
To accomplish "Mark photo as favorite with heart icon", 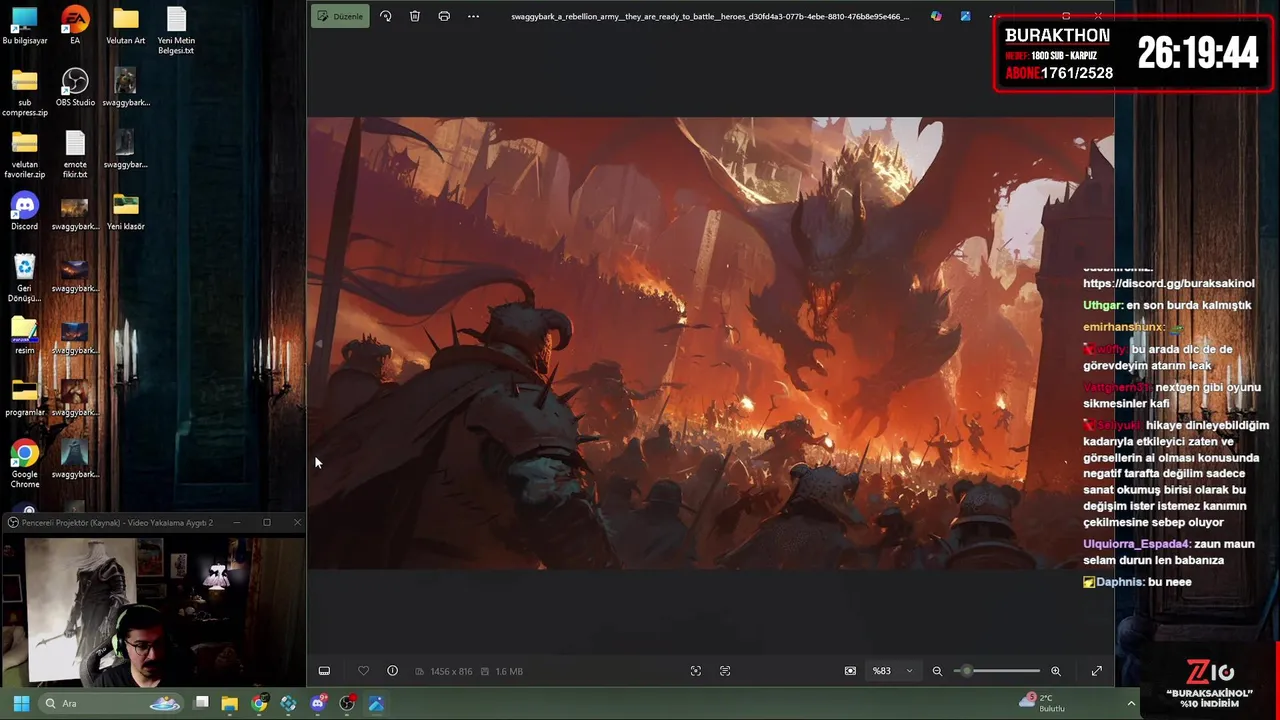I will pos(363,671).
